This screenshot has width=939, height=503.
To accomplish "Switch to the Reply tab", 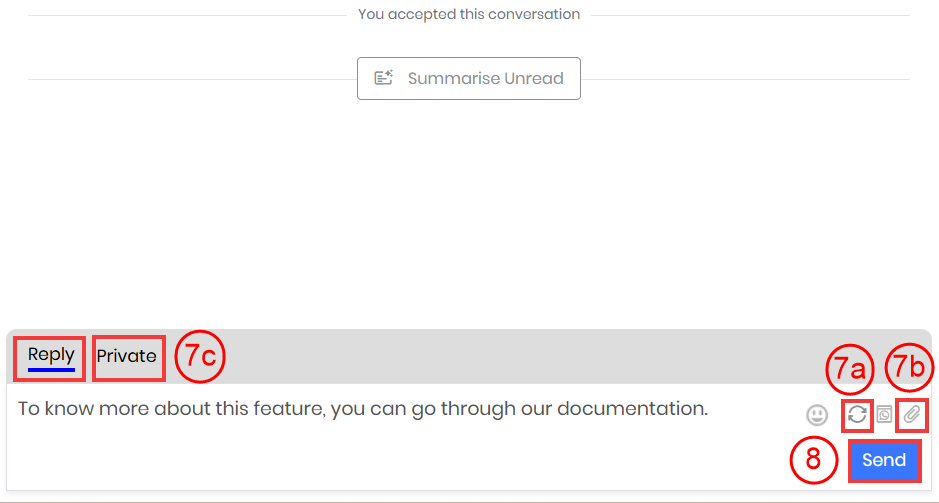I will tap(51, 355).
